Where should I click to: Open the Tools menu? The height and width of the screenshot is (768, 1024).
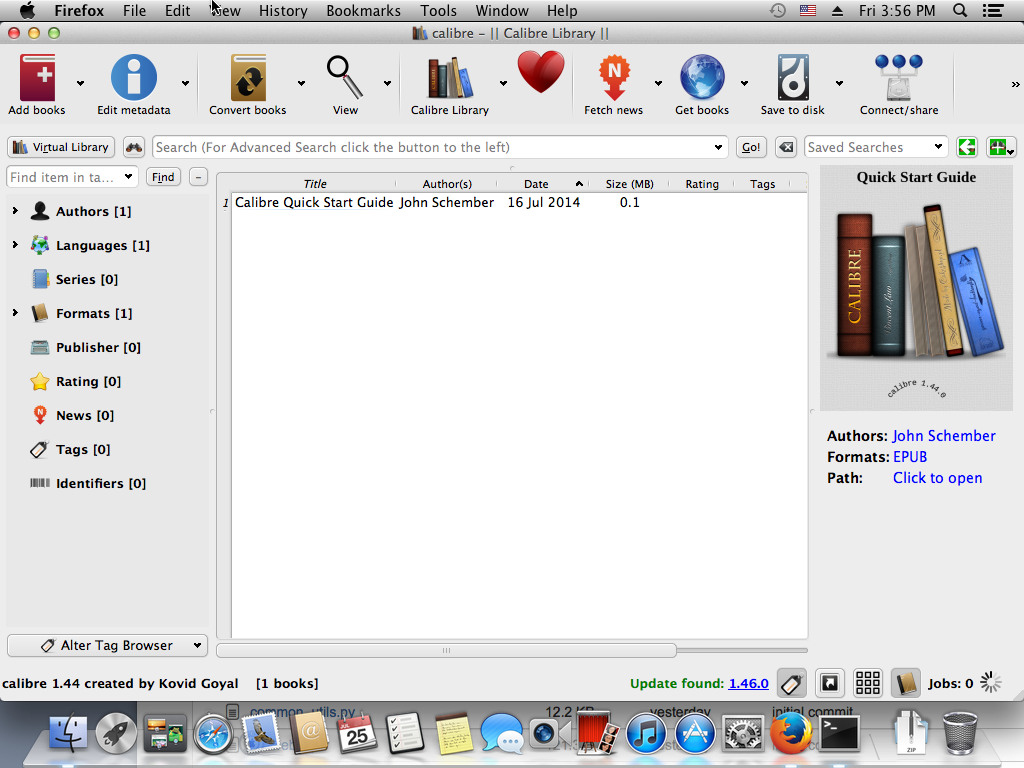438,10
